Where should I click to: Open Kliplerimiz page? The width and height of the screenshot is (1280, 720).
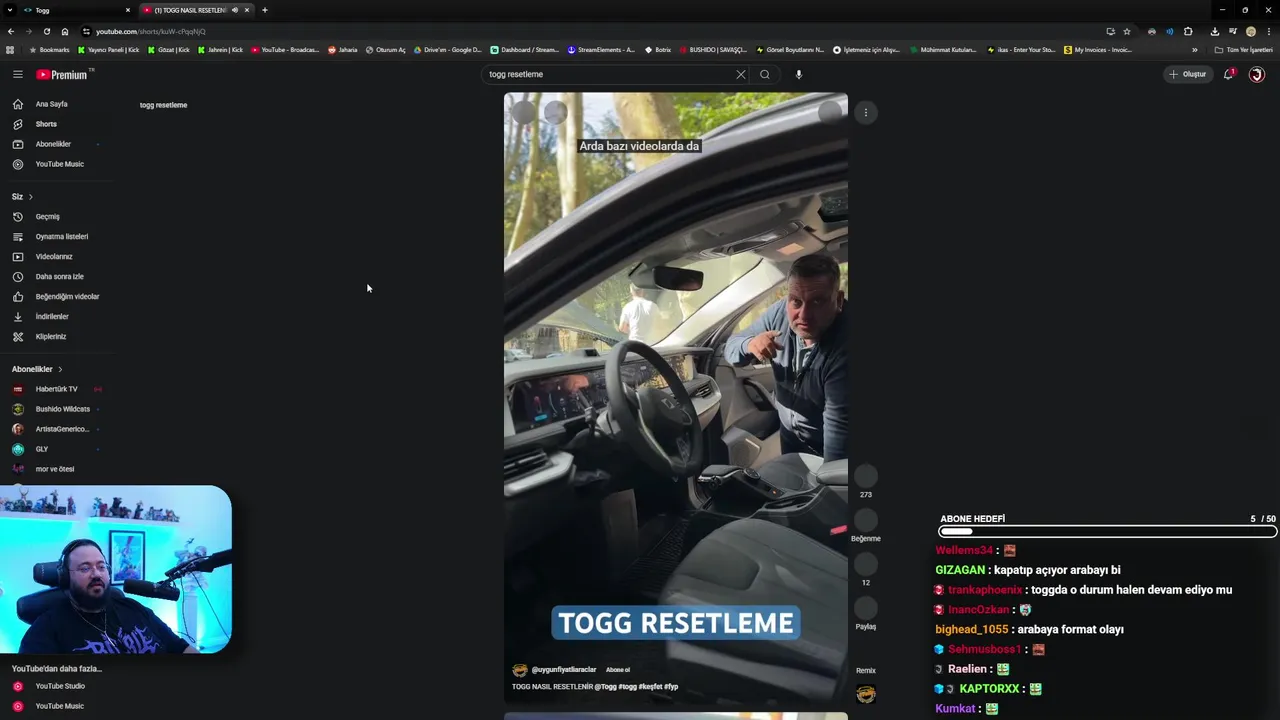(x=51, y=337)
